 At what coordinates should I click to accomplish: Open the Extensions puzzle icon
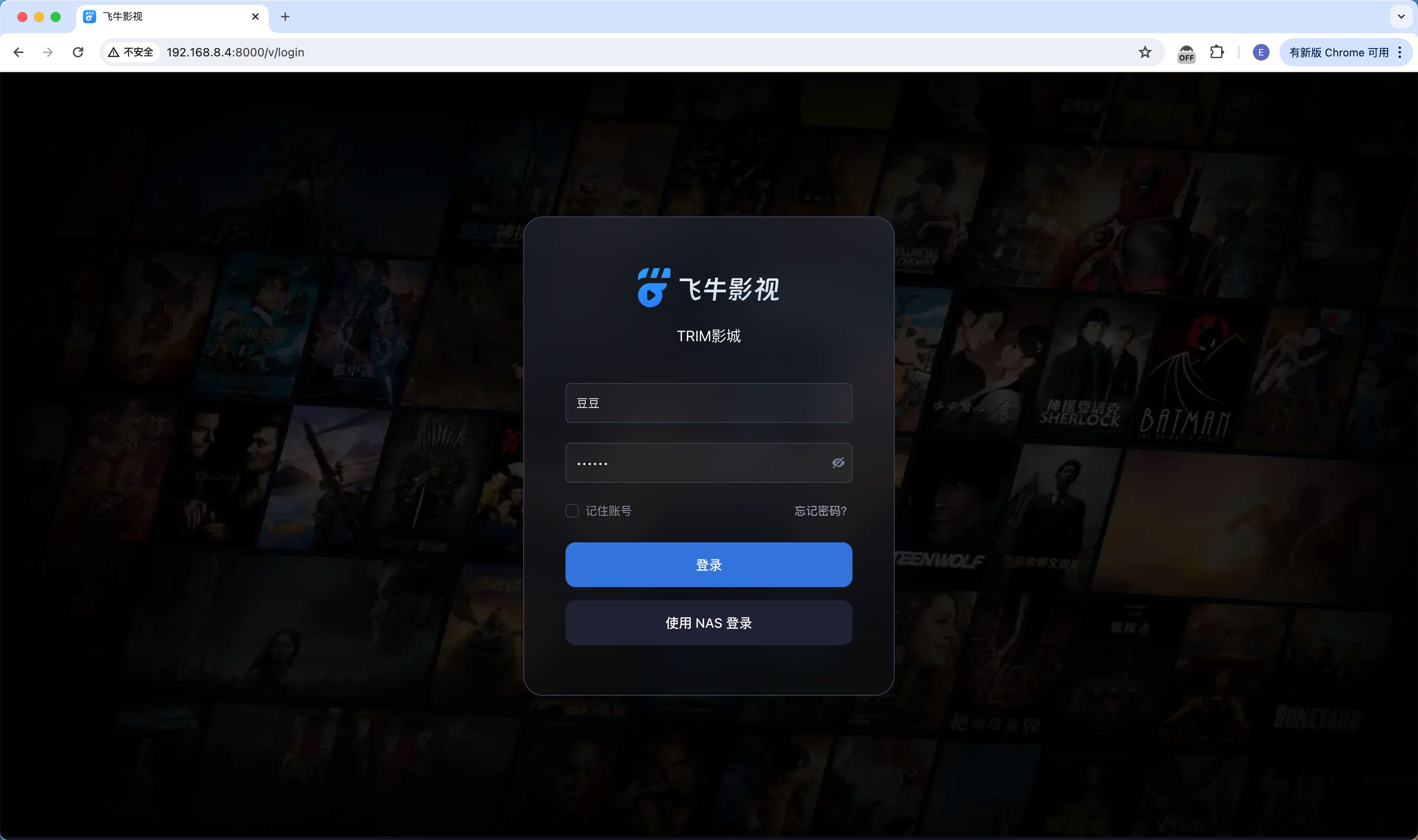pyautogui.click(x=1216, y=52)
